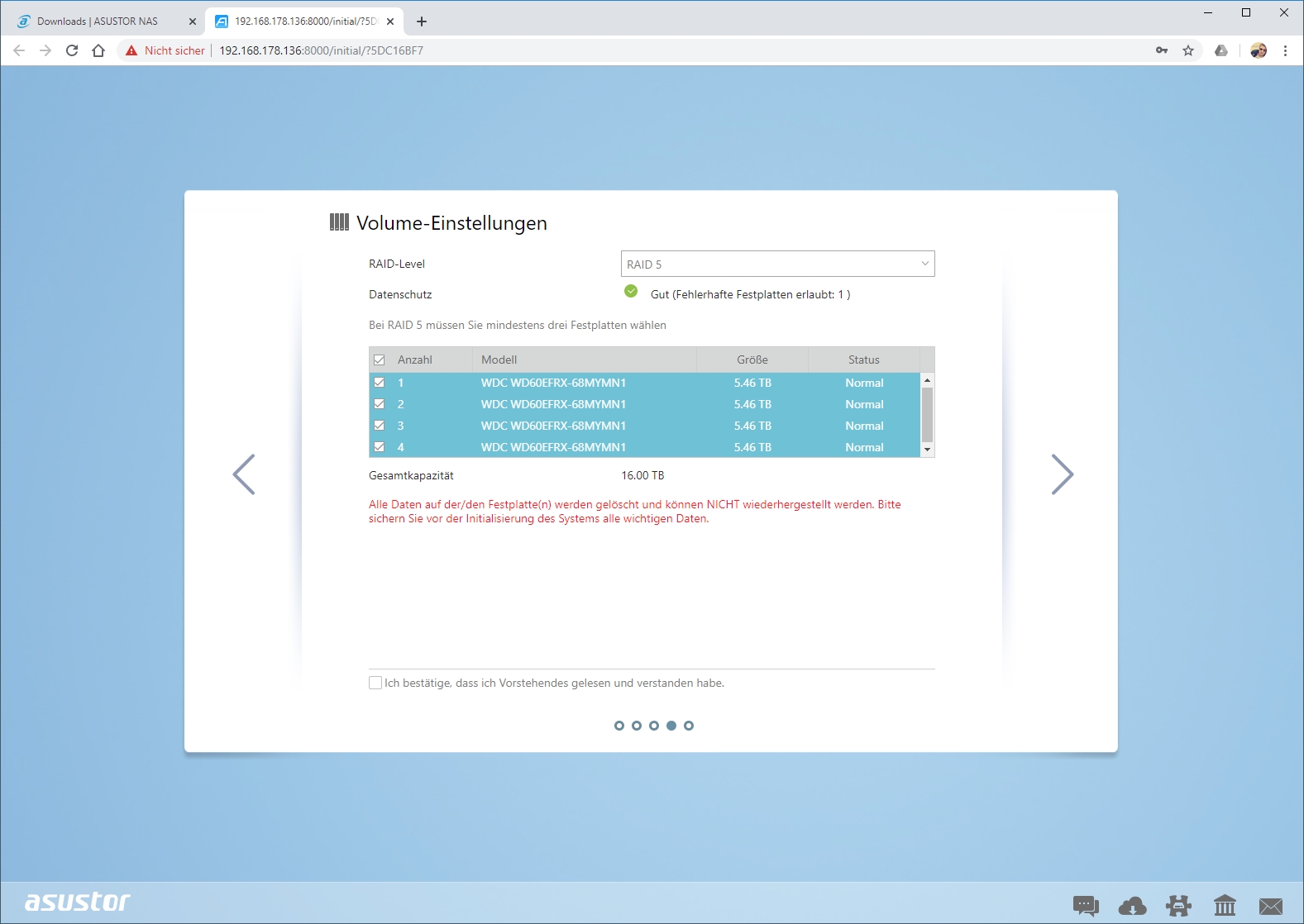
Task: Select disk row 1 model WDC WD60EFRX-68MYMN1
Action: pyautogui.click(x=553, y=383)
